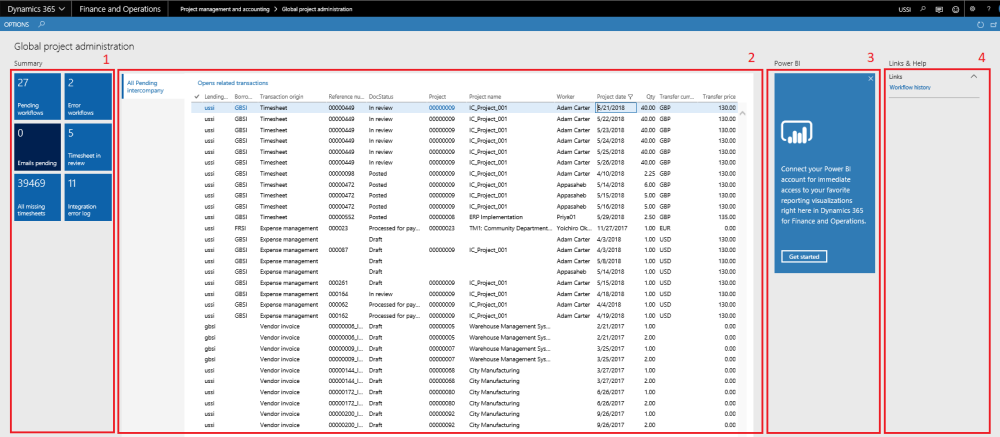1000x437 pixels.
Task: Click the EUR currency cell
Action: 665,228
